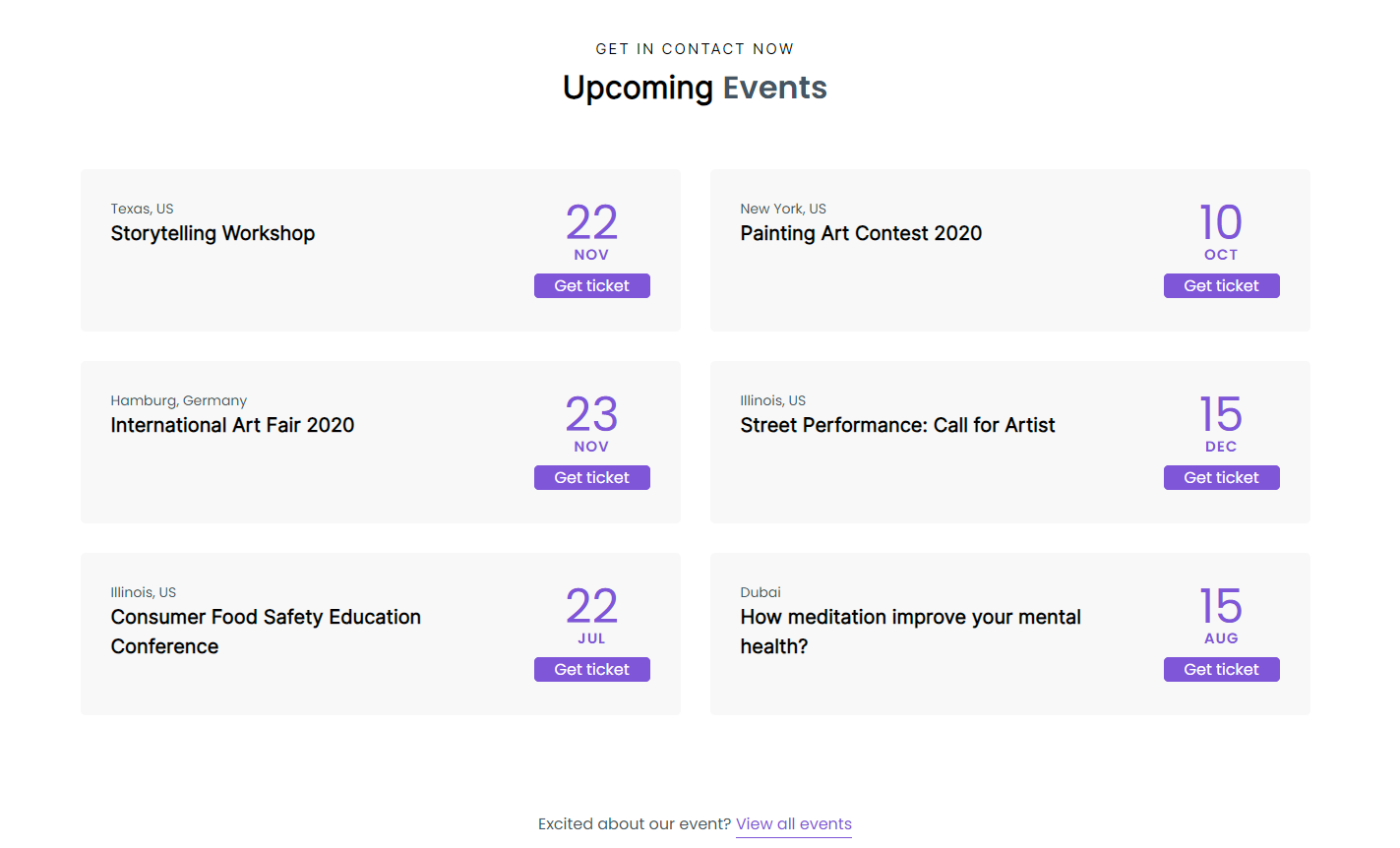Click the Texas, US location label
The width and height of the screenshot is (1400, 848).
point(141,208)
